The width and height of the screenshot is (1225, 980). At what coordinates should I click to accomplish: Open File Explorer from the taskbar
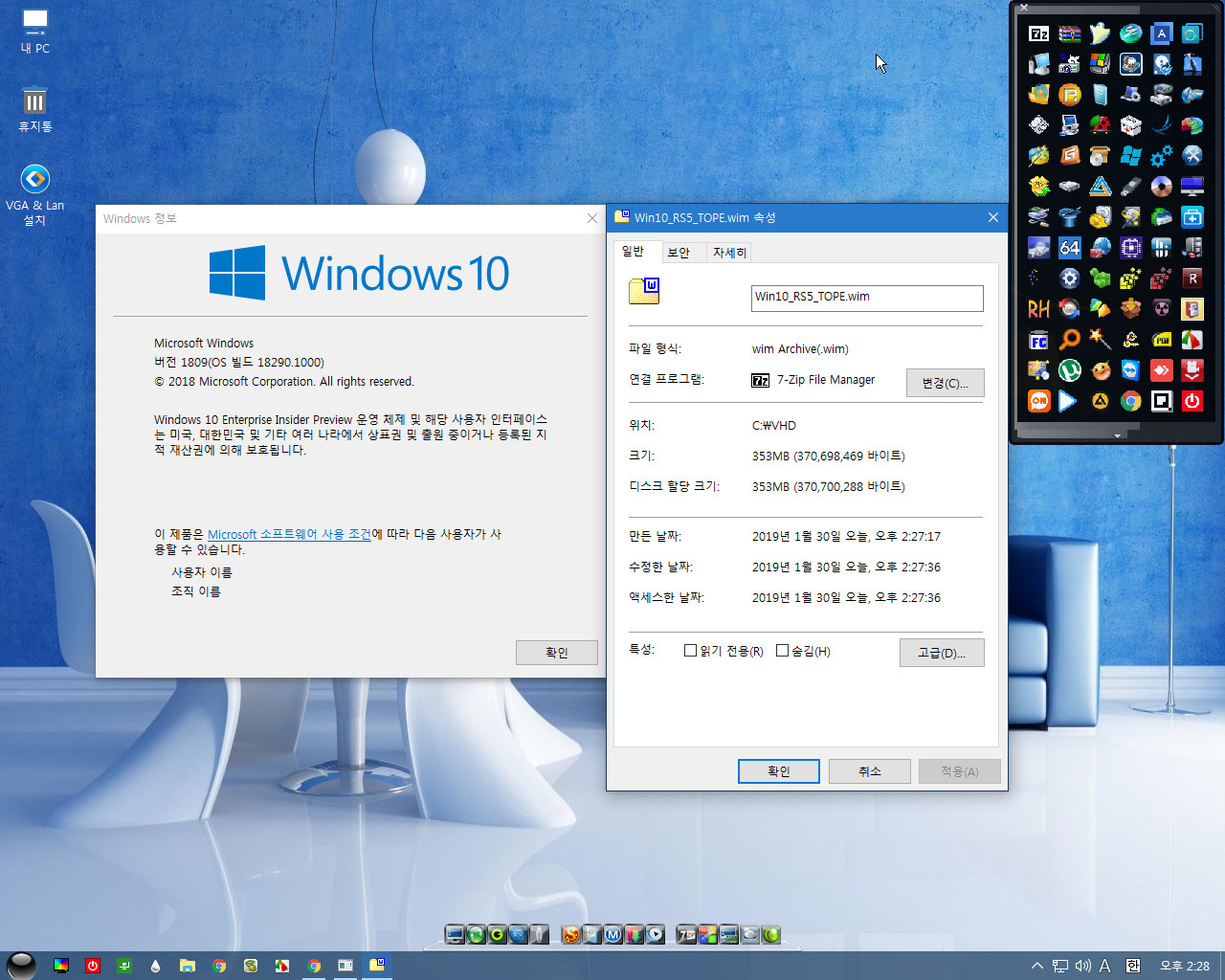coord(188,966)
